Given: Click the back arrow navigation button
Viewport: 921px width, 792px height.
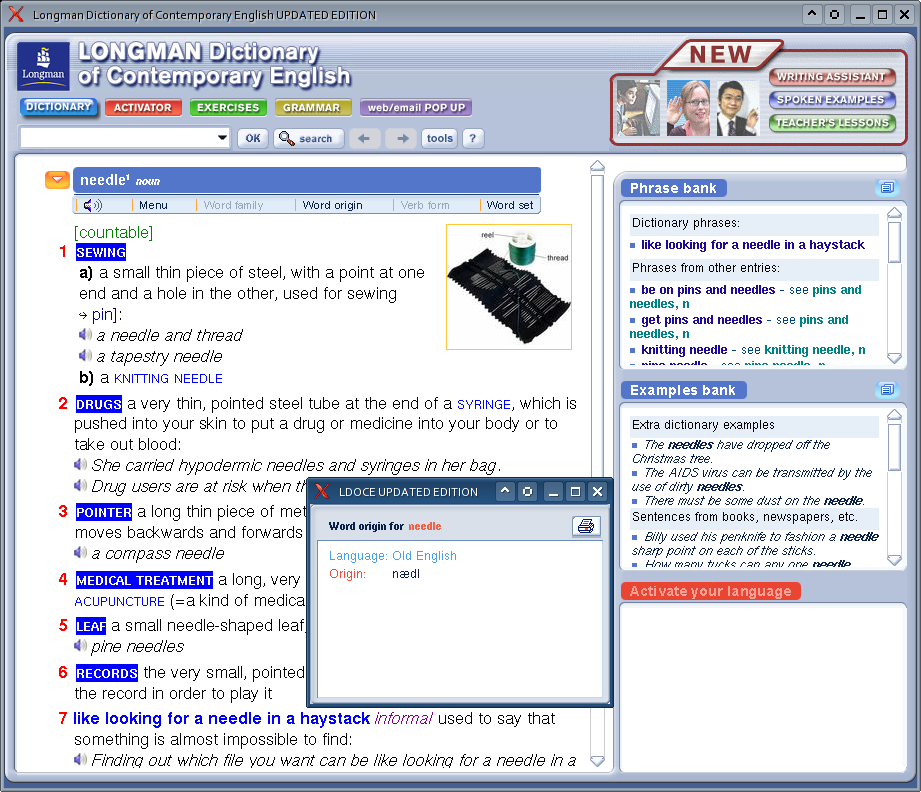Looking at the screenshot, I should [366, 139].
